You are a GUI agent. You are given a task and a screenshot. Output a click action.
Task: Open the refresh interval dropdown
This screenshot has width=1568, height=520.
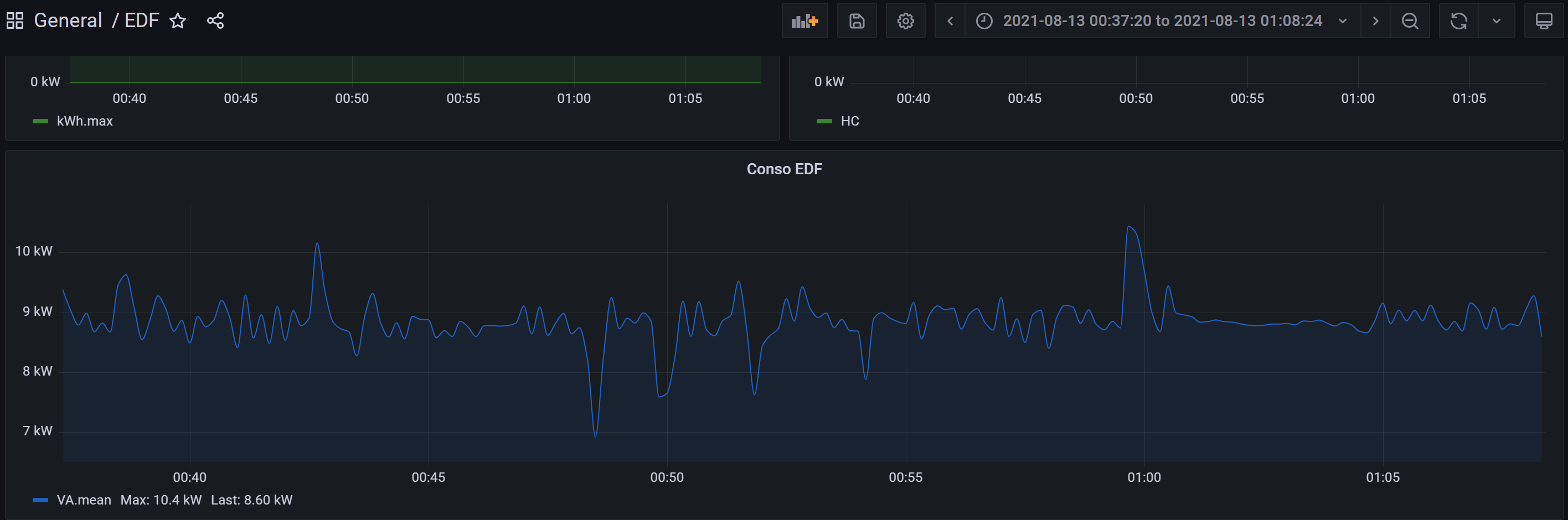pyautogui.click(x=1497, y=20)
